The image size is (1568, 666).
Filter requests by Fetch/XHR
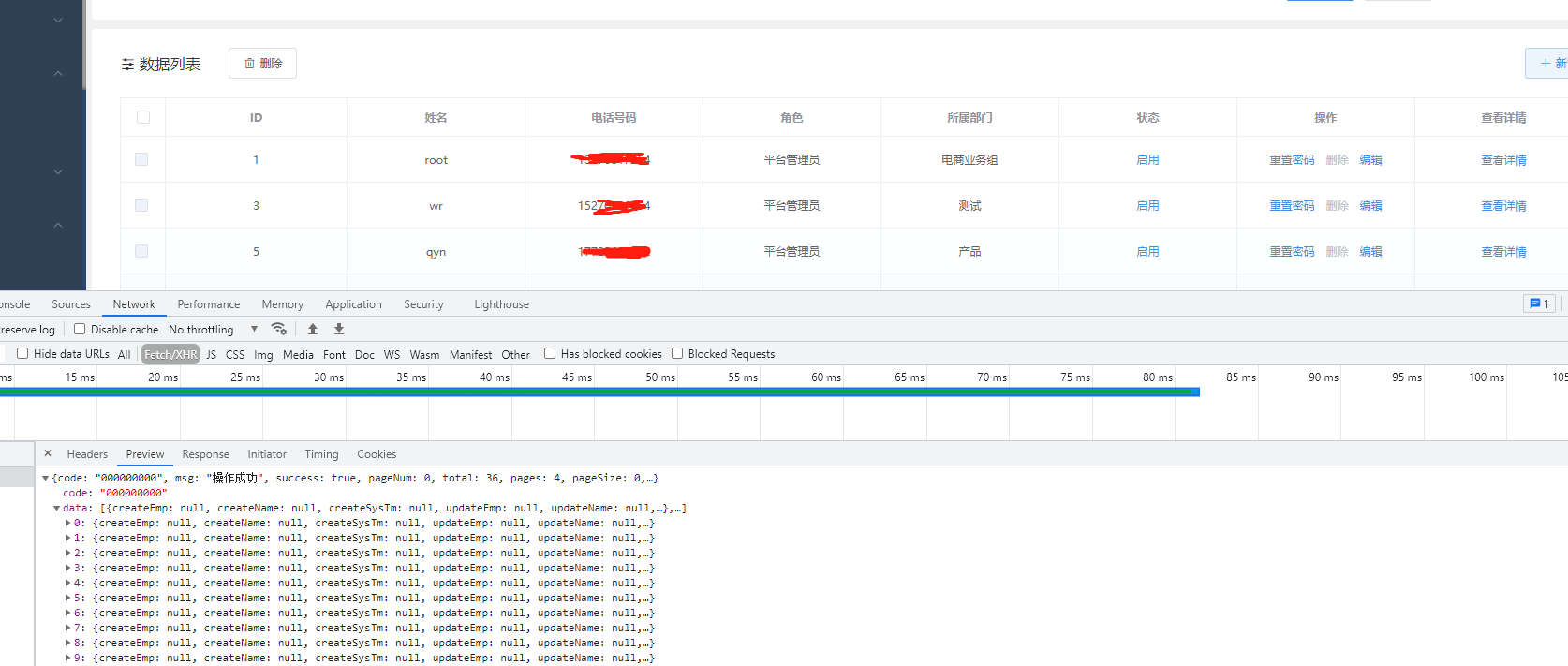tap(170, 354)
